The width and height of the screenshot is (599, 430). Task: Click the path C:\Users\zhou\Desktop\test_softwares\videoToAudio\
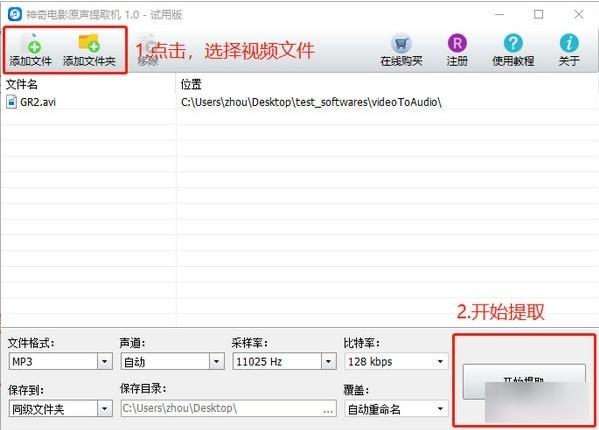311,102
